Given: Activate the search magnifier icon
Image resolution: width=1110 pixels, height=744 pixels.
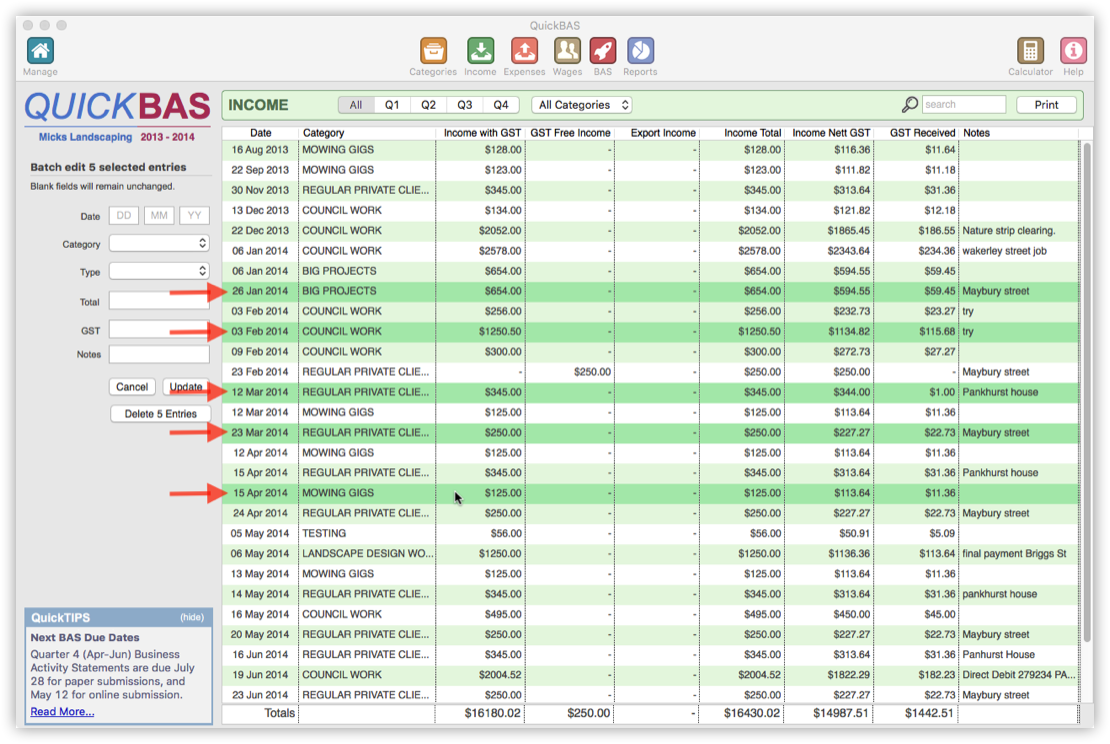Looking at the screenshot, I should tap(910, 104).
